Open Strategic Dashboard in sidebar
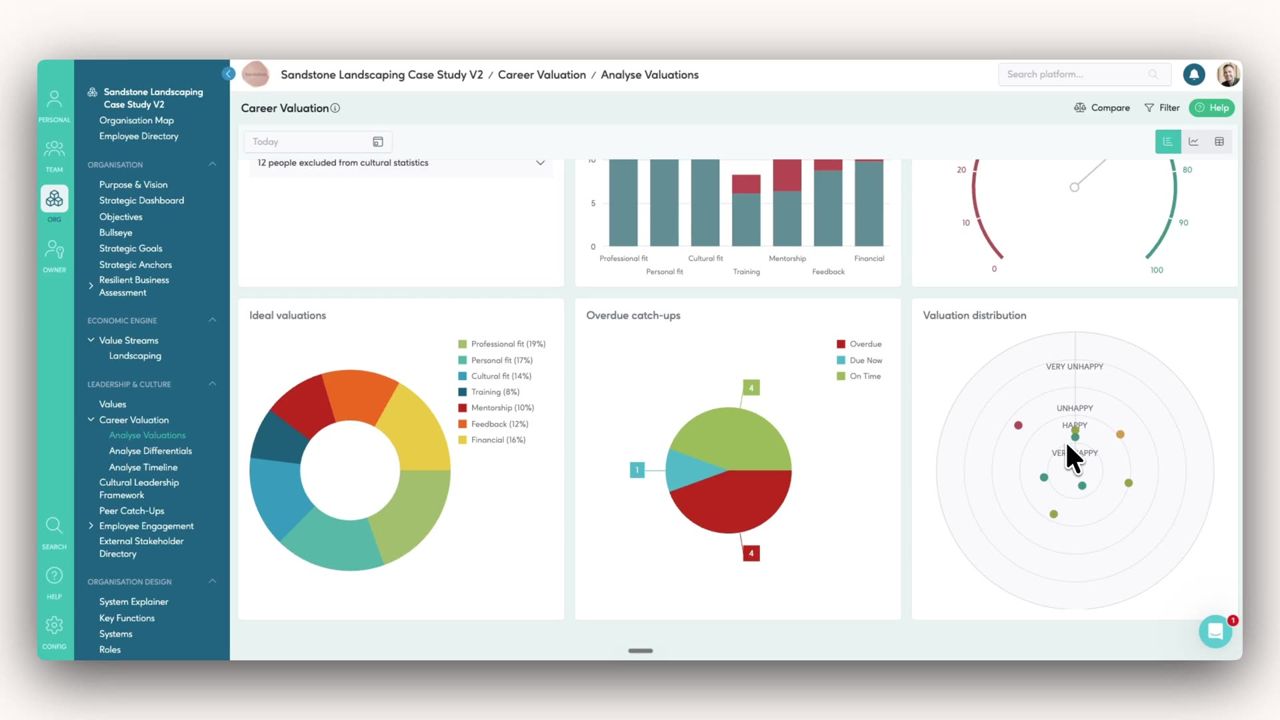 click(x=141, y=200)
